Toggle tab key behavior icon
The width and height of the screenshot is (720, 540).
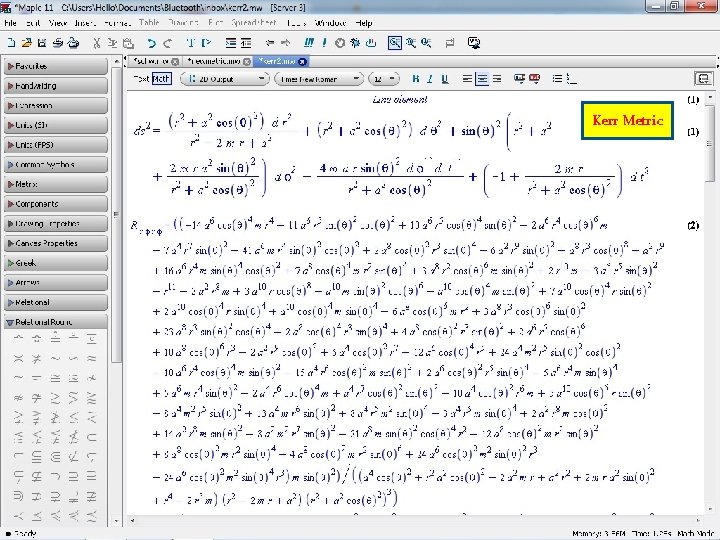(x=450, y=43)
